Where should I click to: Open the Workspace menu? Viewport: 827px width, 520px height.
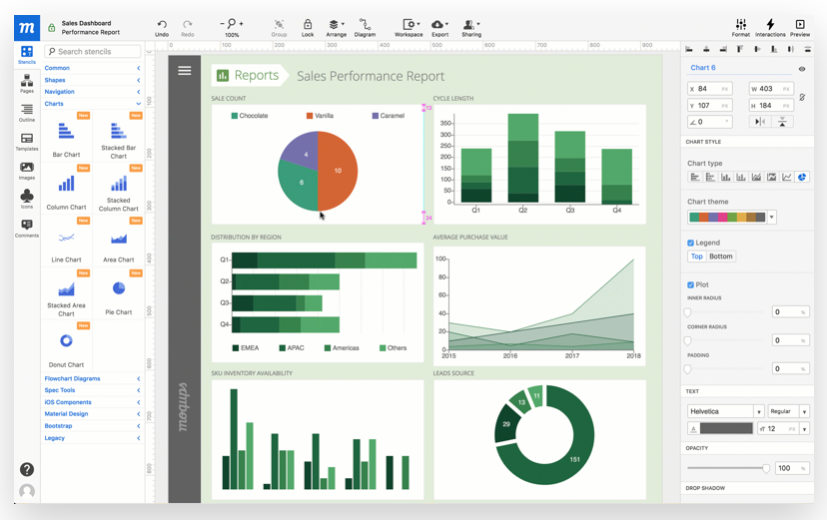pos(409,27)
